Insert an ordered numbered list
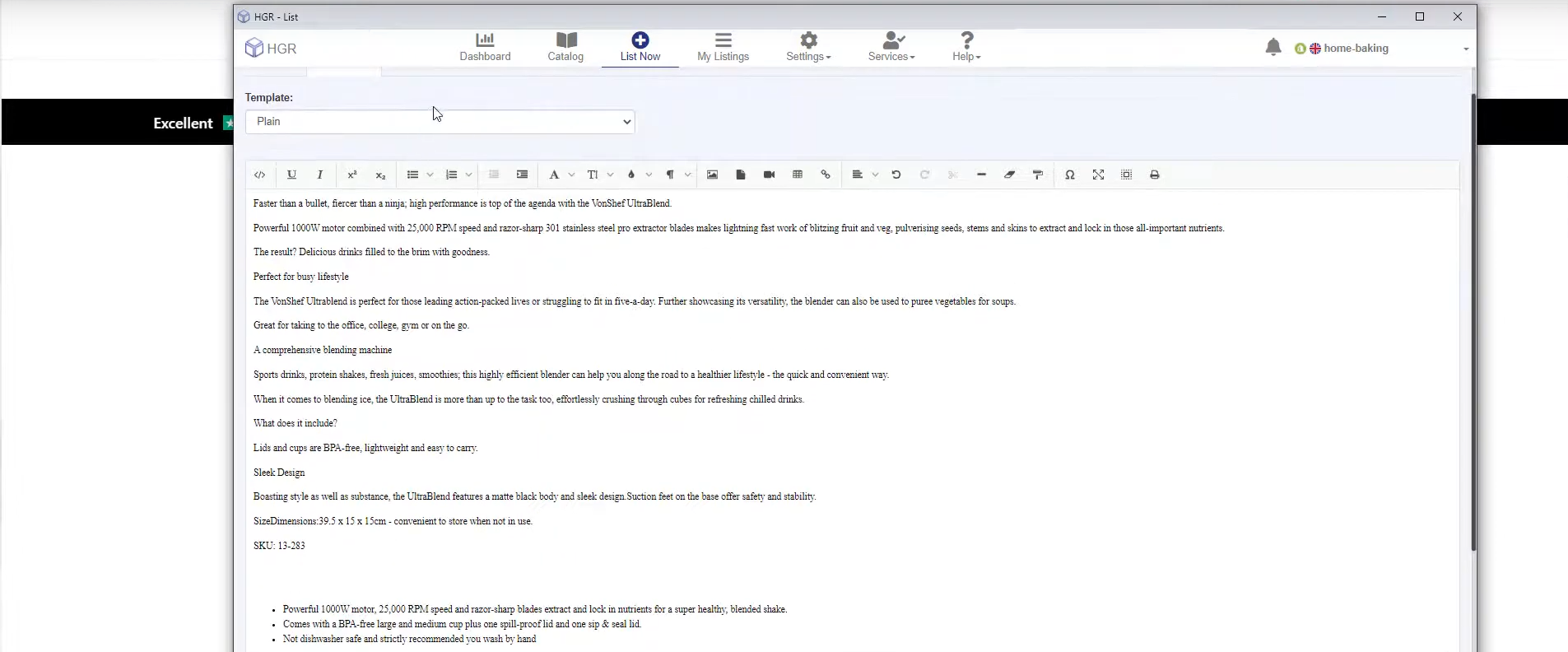This screenshot has height=652, width=1568. 451,175
